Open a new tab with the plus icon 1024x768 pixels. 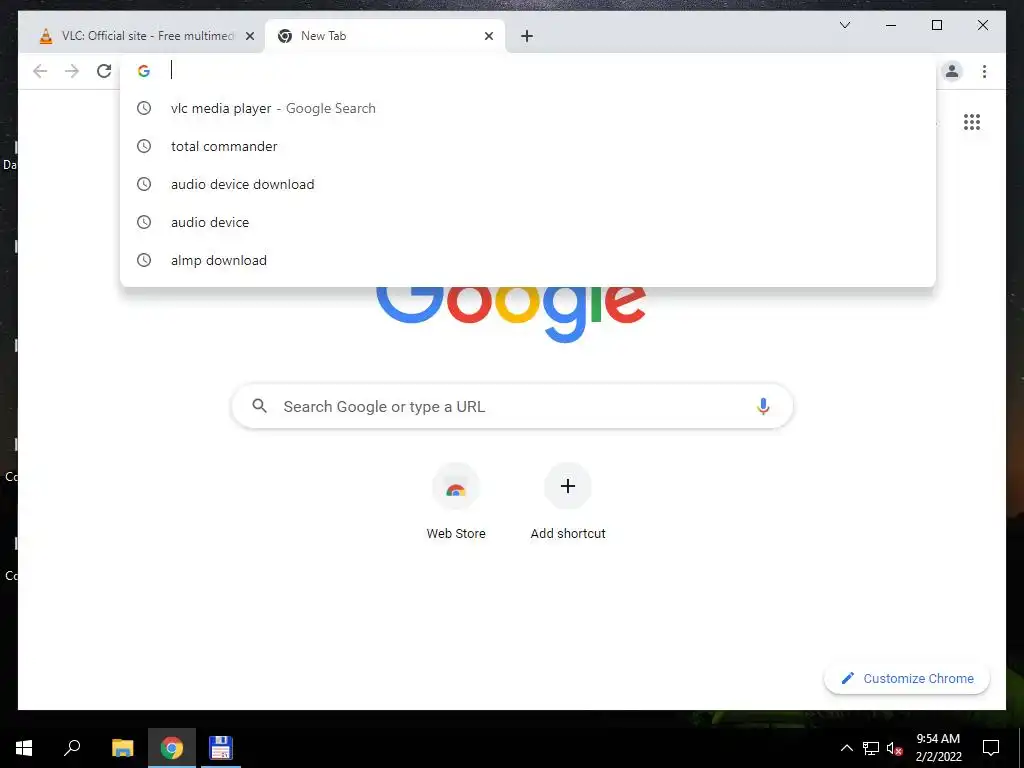[527, 36]
